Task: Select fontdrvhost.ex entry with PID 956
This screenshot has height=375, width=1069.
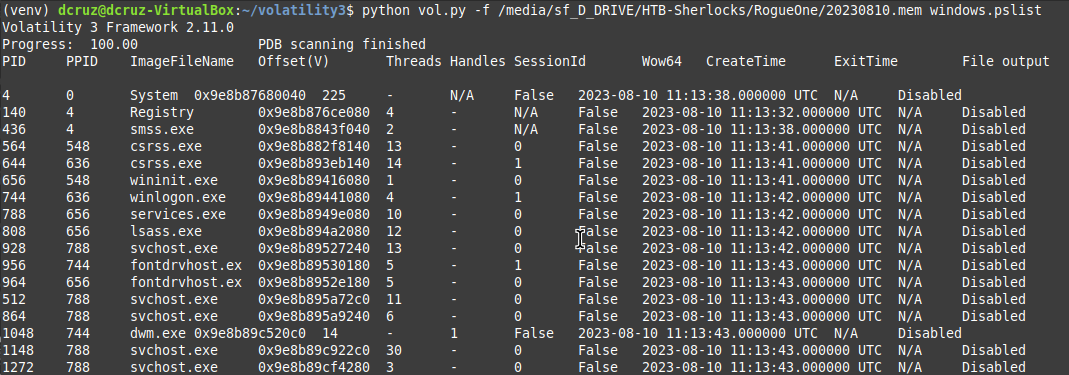Action: point(186,266)
